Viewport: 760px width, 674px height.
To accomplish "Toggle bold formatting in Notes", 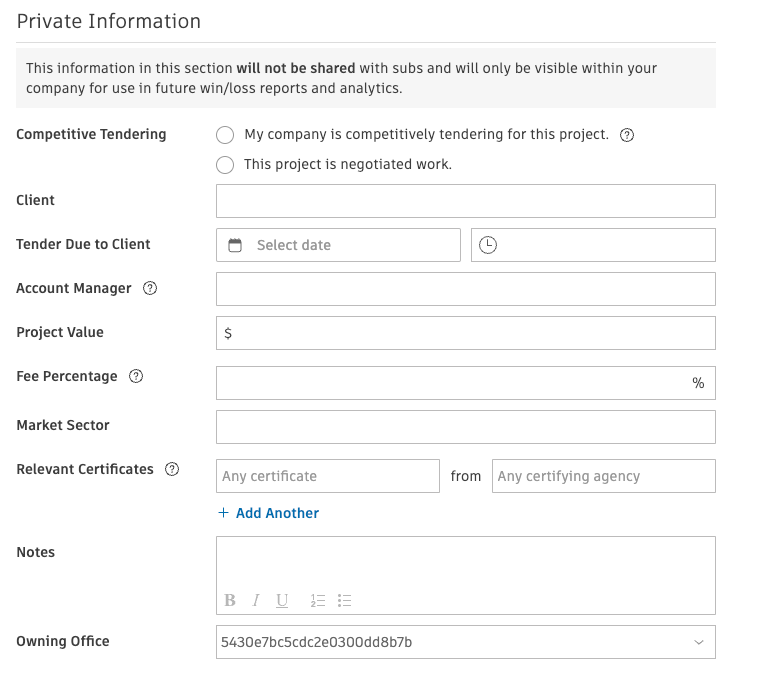I will 230,600.
